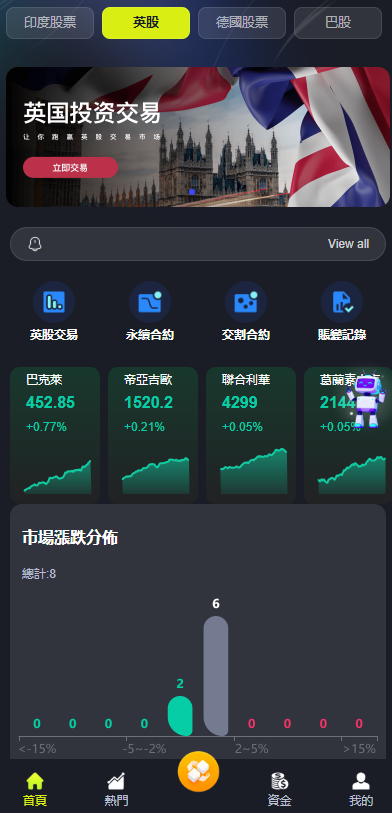This screenshot has height=813, width=392.
Task: Open 永續合約 perpetual contract icon
Action: click(x=150, y=302)
